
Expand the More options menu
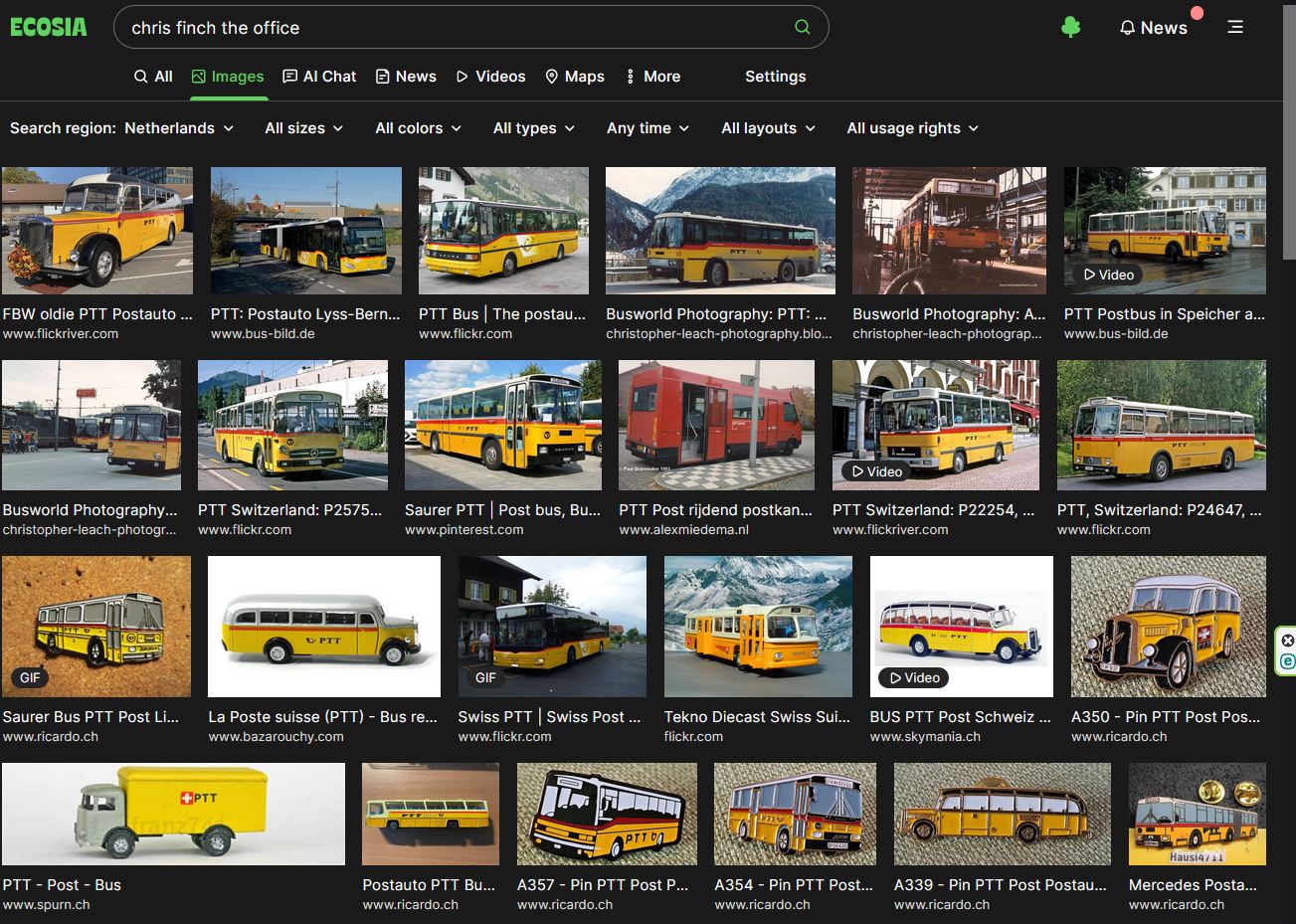[x=652, y=77]
